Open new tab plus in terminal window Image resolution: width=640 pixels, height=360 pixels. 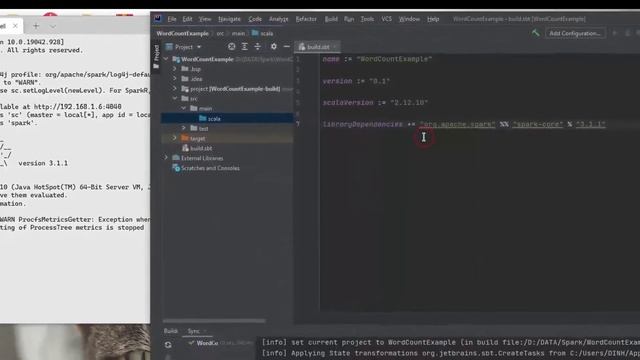36,26
